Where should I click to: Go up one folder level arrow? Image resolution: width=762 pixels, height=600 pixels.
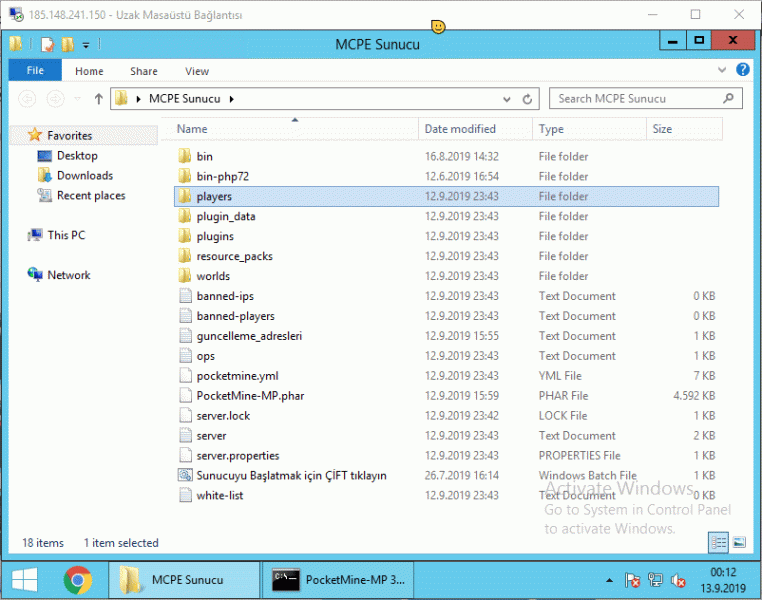(x=99, y=99)
